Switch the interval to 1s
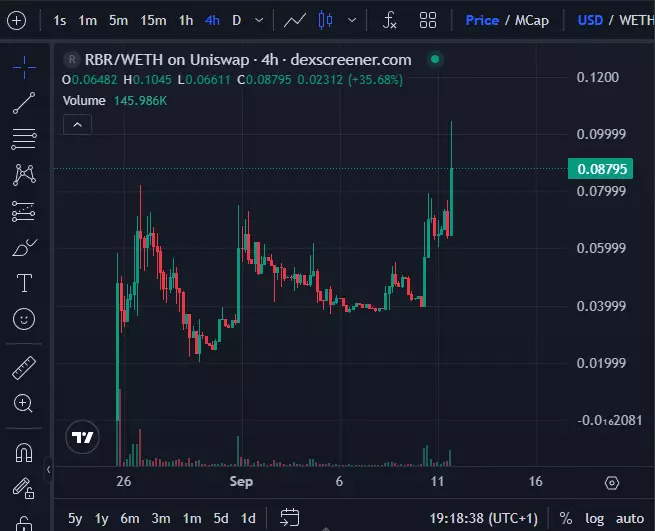 pos(59,20)
